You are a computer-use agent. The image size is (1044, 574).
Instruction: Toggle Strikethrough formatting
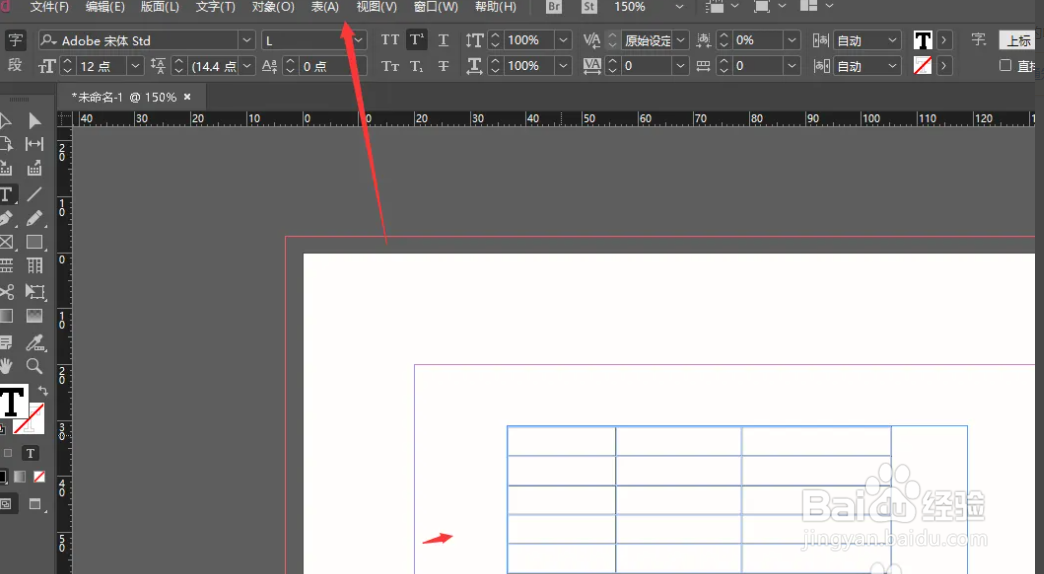click(443, 66)
